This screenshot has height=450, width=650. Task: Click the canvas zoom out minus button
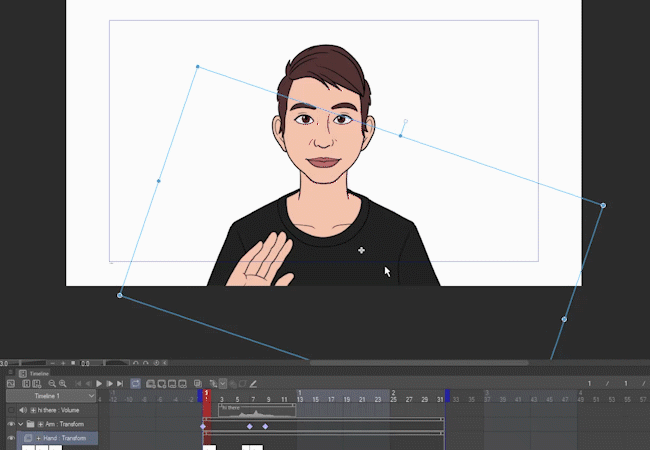[53, 363]
